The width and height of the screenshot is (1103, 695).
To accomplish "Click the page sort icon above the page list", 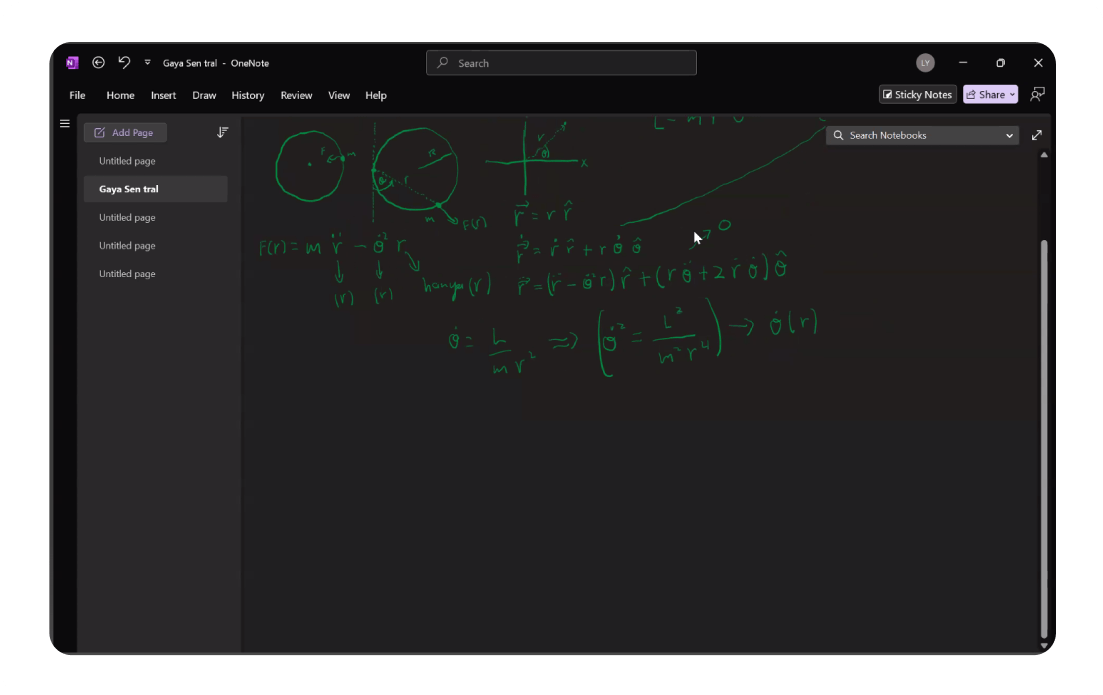I will tap(222, 131).
